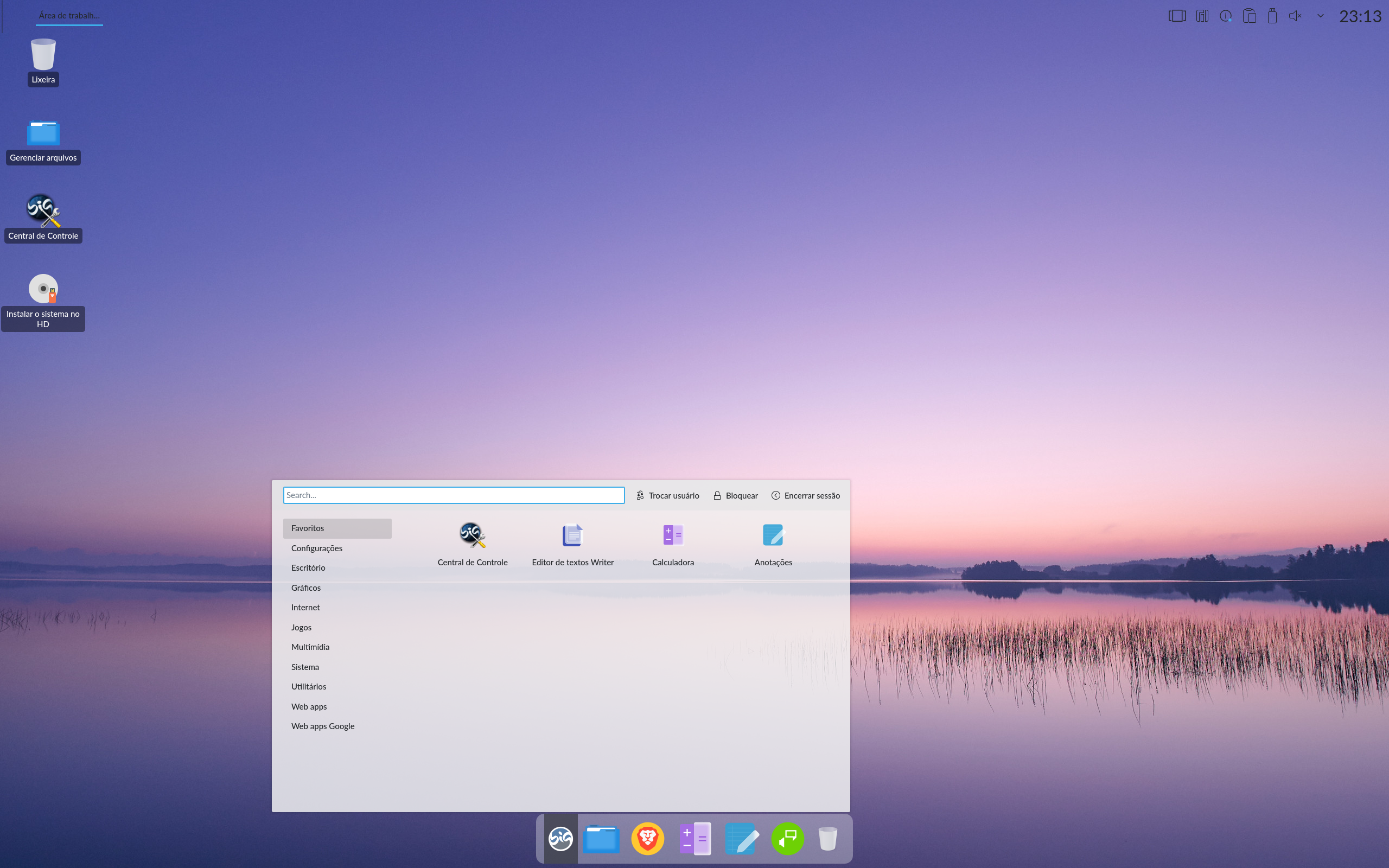Open the clipboard tray icon
The image size is (1389, 868).
coord(1249,16)
